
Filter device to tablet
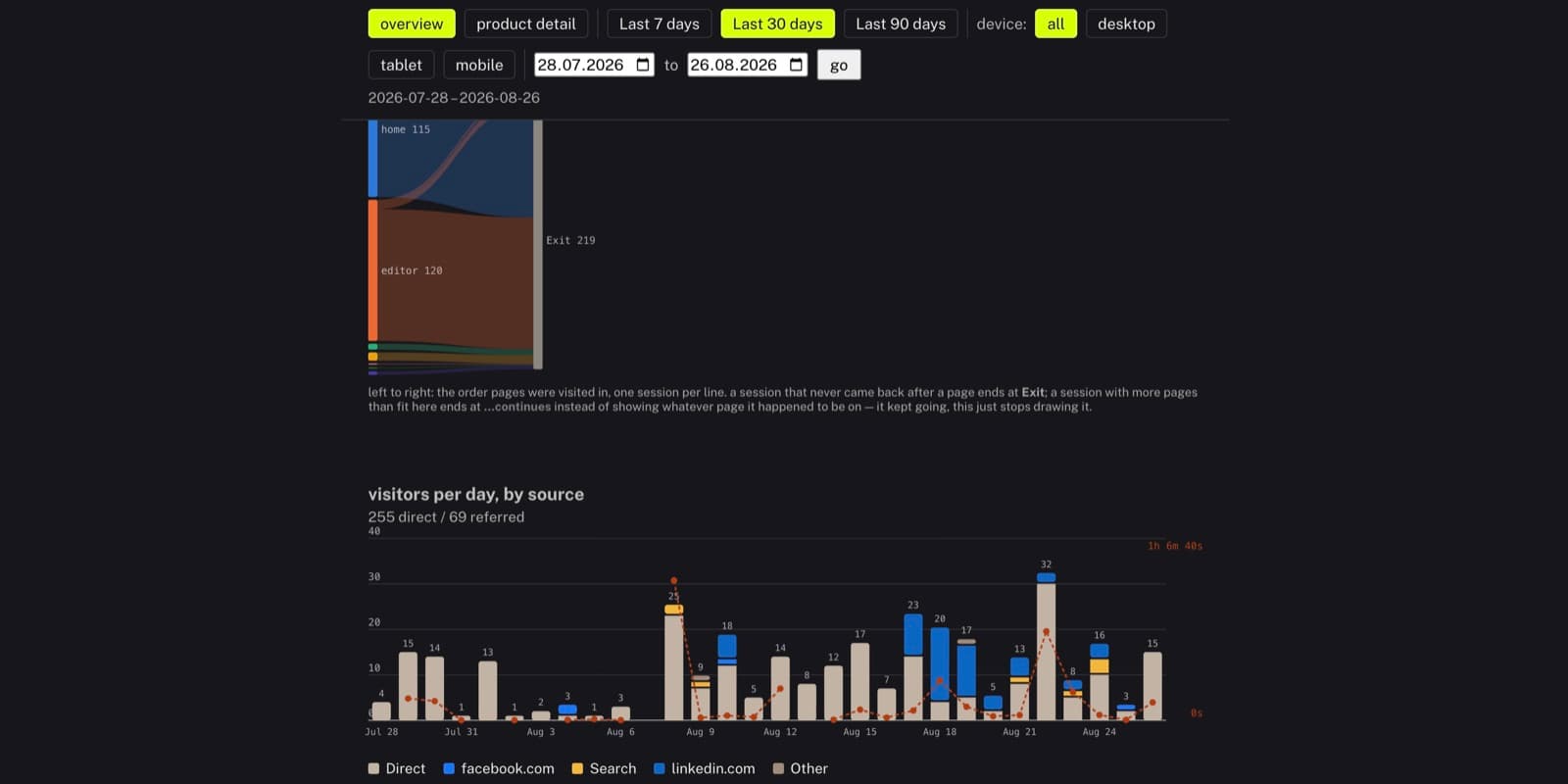point(401,65)
